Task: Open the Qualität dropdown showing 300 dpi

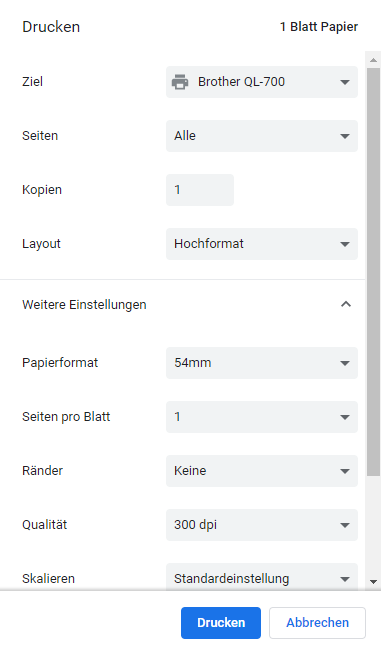Action: point(262,525)
